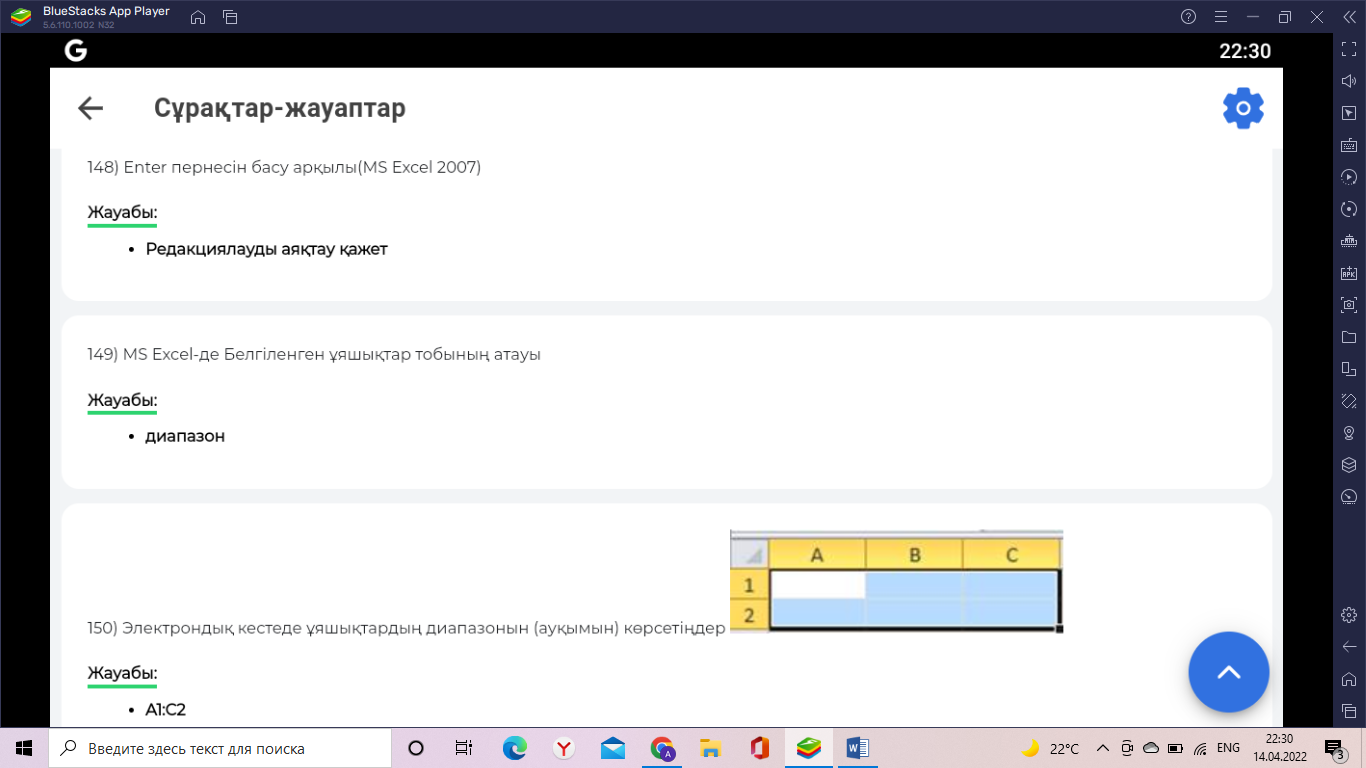Open recent apps icon in sidebar
This screenshot has height=768, width=1366.
point(1349,710)
